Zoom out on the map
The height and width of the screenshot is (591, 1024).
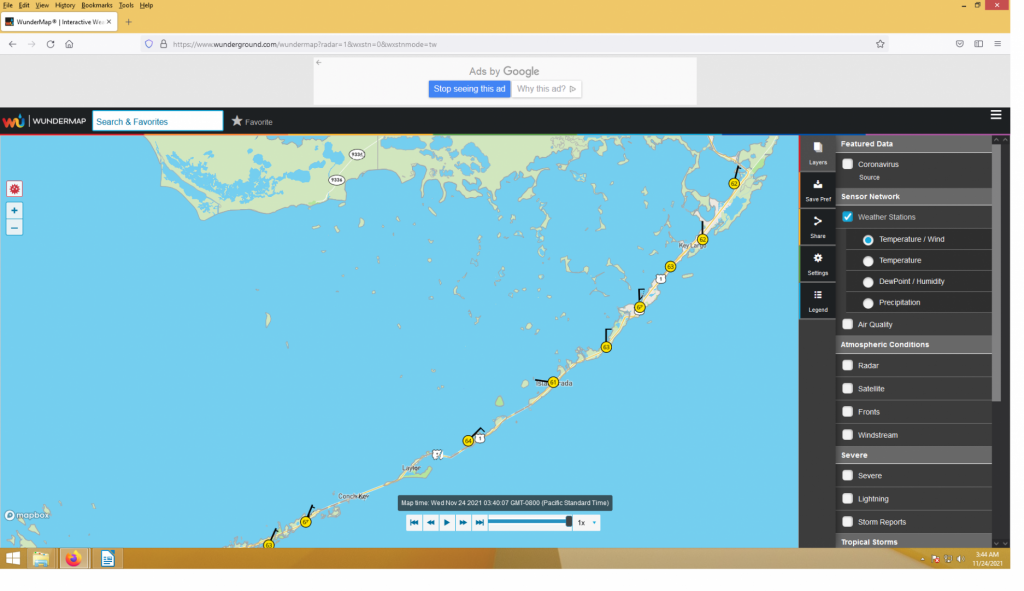pos(14,228)
